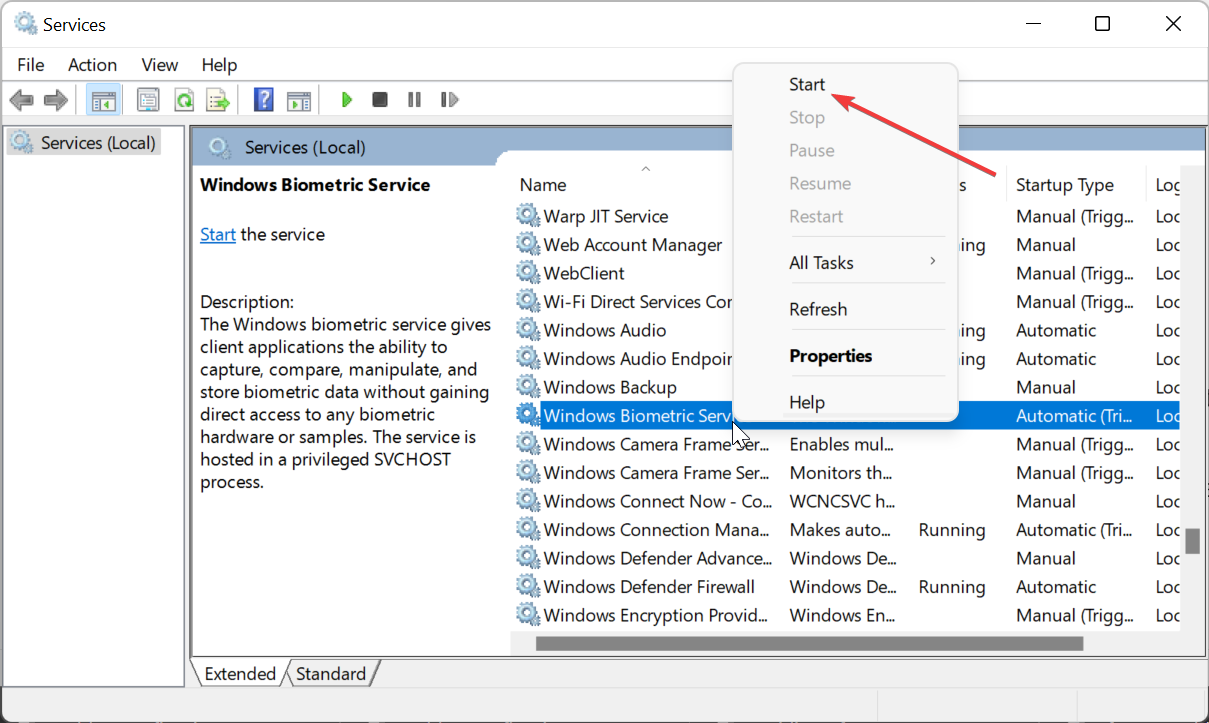Click 'Enables mul...' description cell
This screenshot has height=723, width=1209.
(840, 444)
